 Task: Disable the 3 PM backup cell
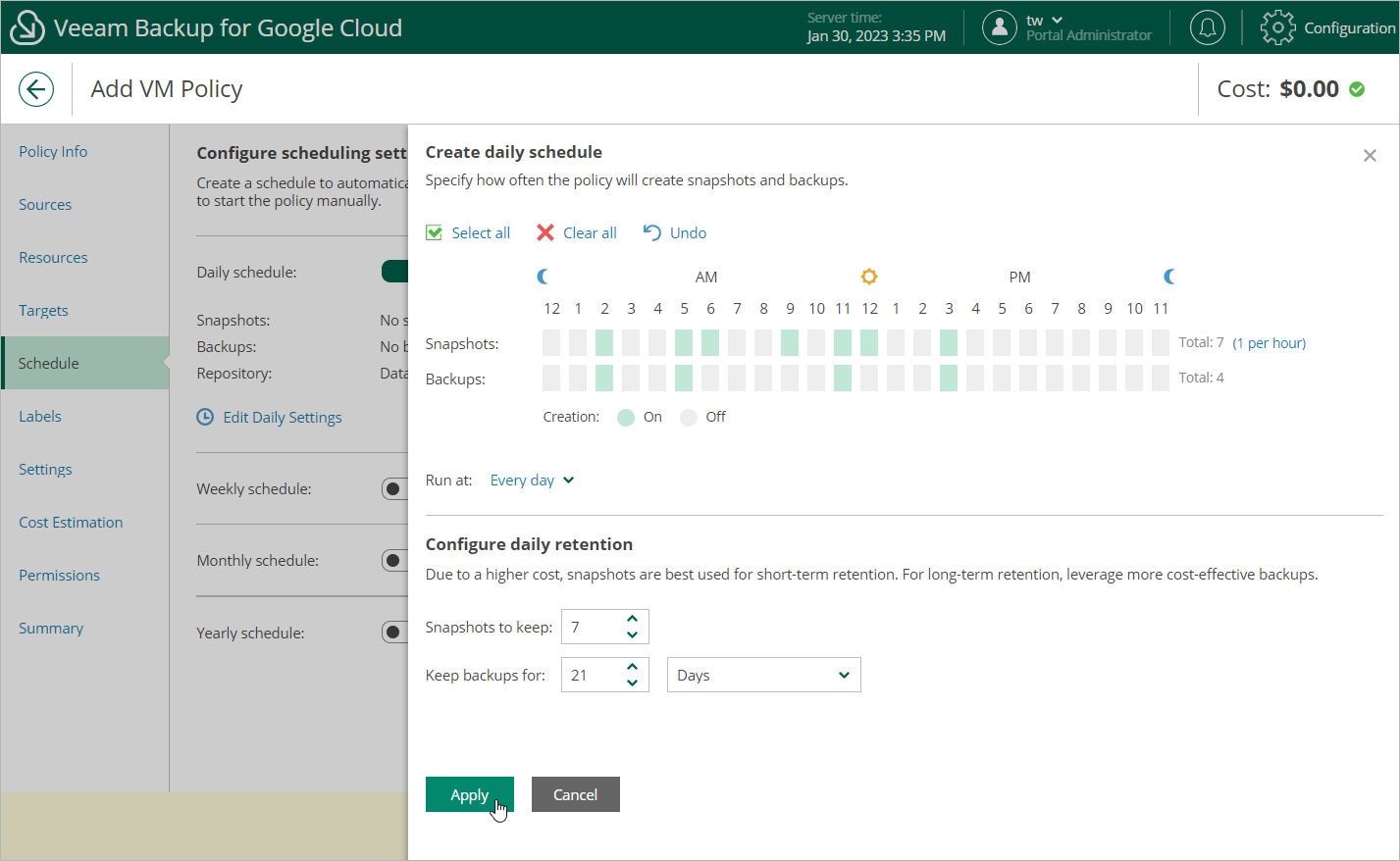(949, 378)
